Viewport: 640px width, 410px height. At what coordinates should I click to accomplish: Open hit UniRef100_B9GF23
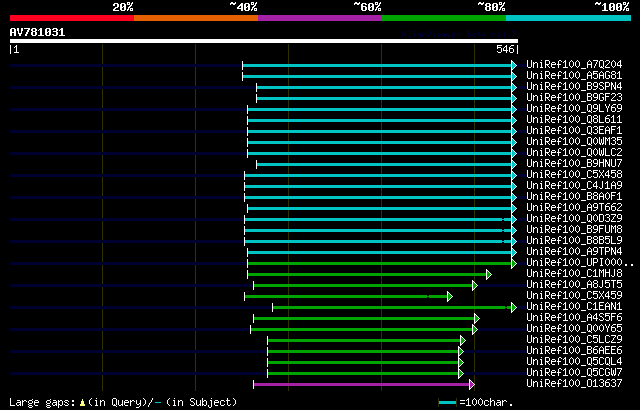[x=574, y=98]
